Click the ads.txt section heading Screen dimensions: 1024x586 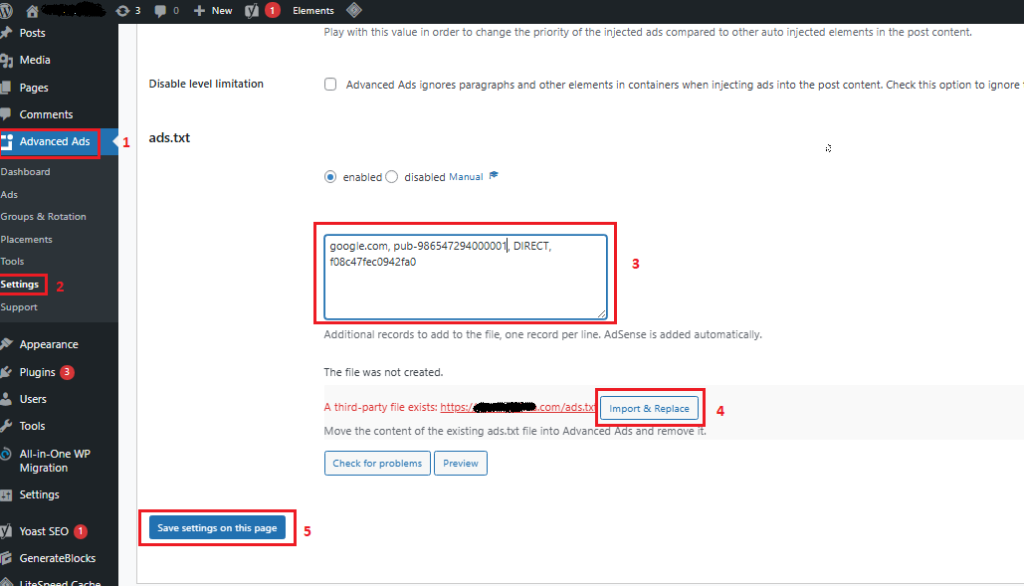pyautogui.click(x=169, y=138)
